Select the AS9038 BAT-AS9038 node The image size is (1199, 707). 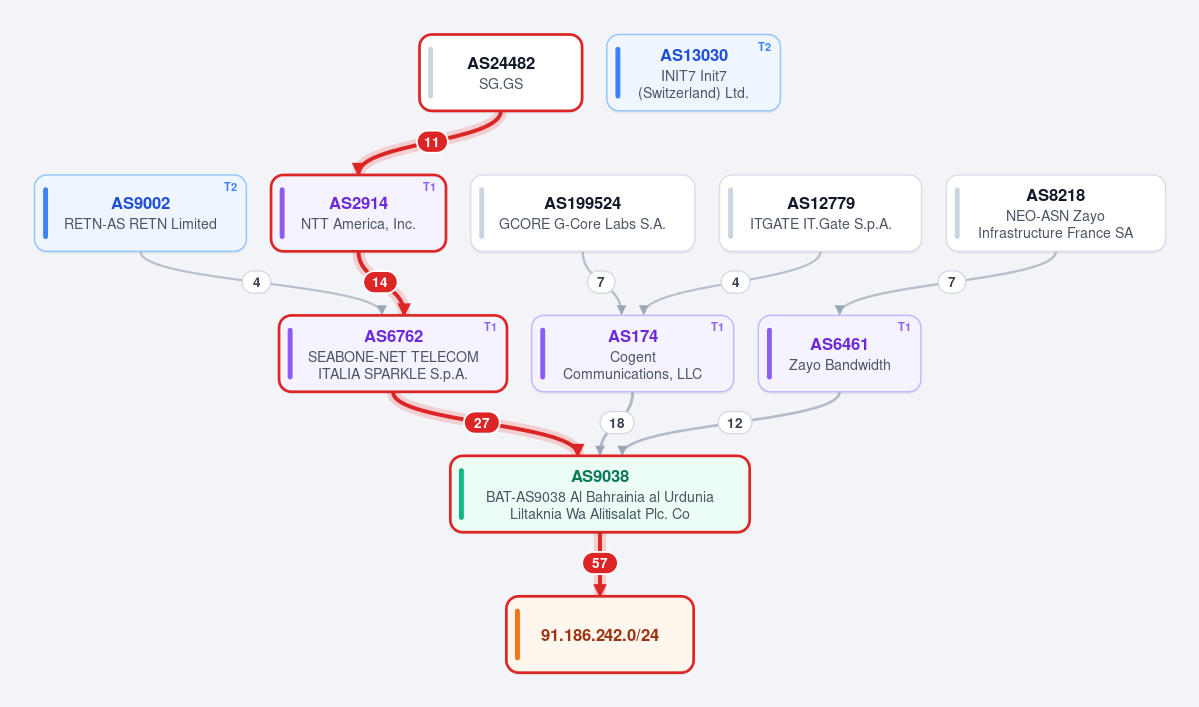(600, 495)
